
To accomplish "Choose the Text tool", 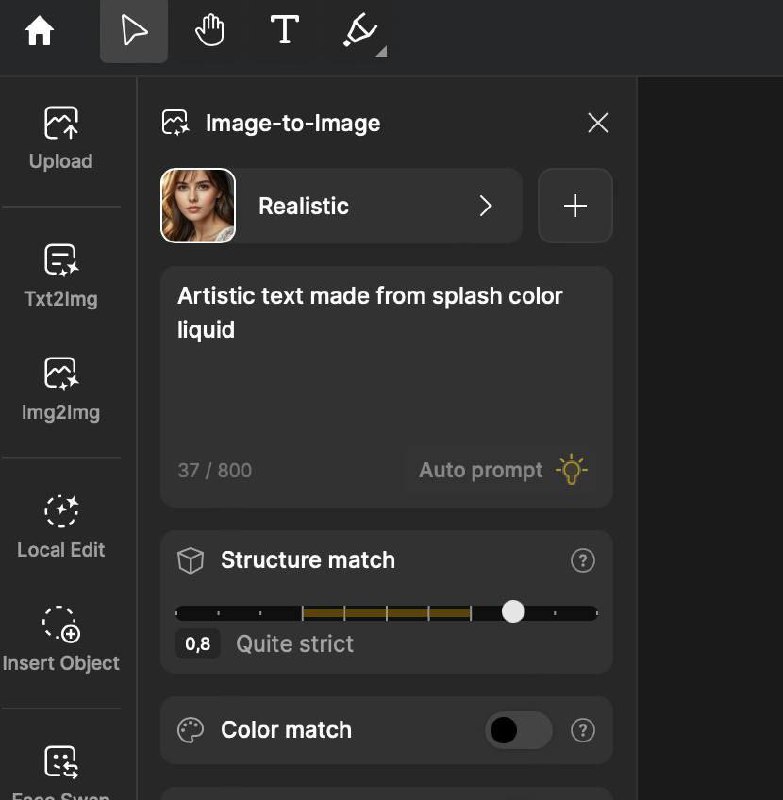I will 284,29.
